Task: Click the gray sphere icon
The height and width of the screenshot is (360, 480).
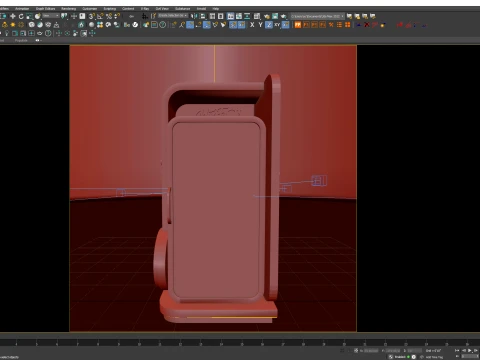Action: tap(91, 25)
